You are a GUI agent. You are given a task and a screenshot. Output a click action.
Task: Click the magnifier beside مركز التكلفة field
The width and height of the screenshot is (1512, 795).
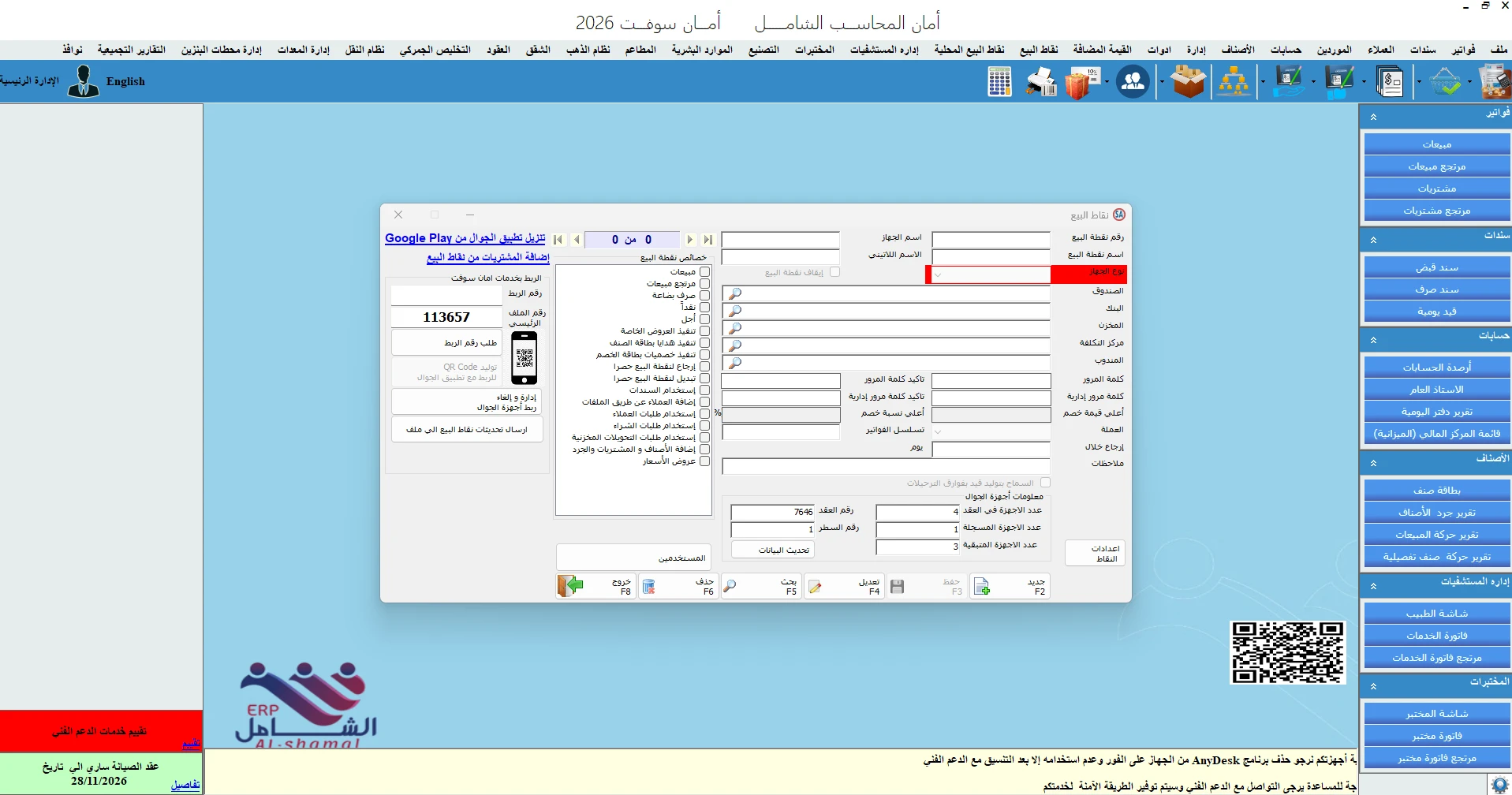tap(734, 345)
